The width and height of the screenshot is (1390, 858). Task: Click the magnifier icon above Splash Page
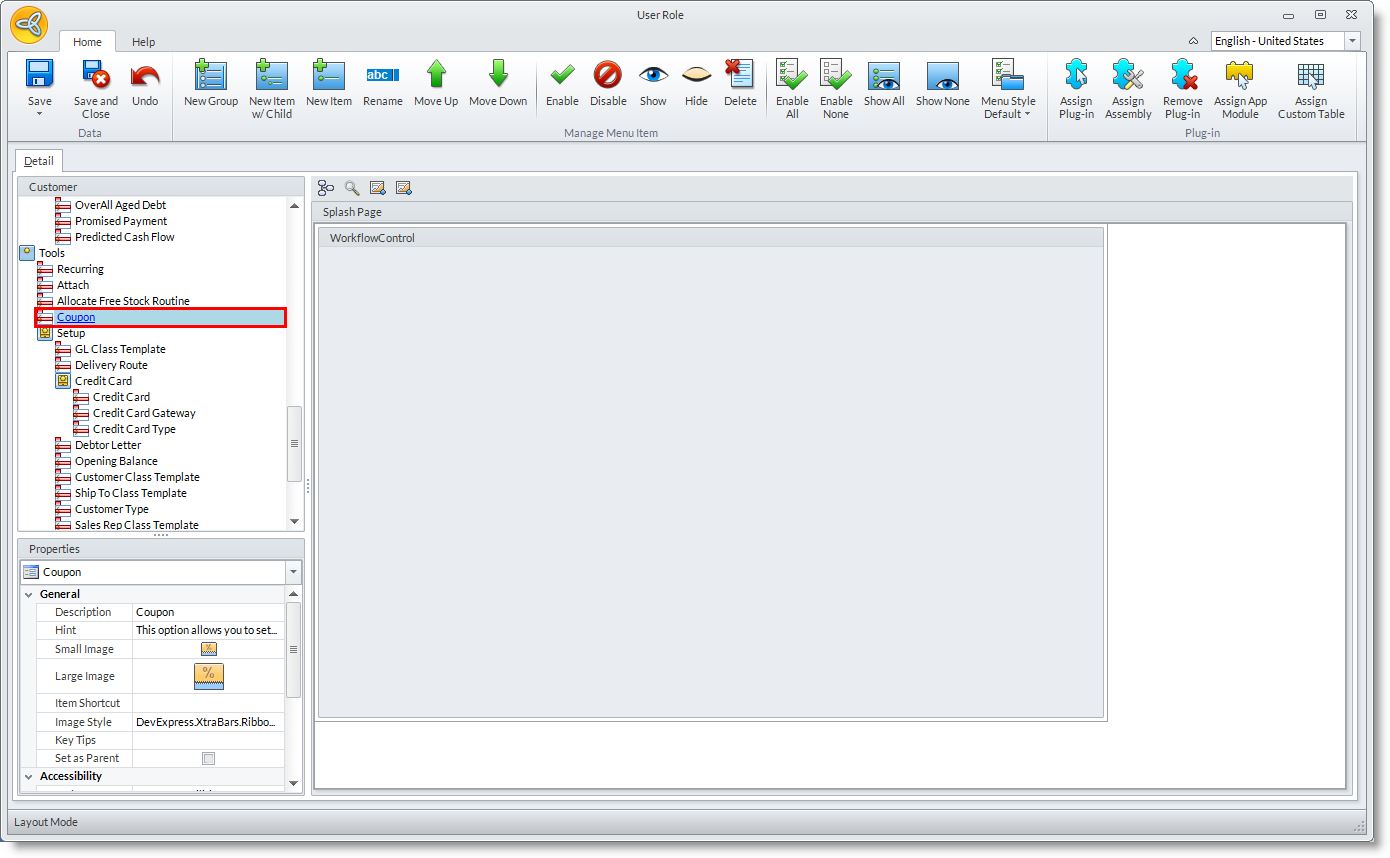[352, 188]
